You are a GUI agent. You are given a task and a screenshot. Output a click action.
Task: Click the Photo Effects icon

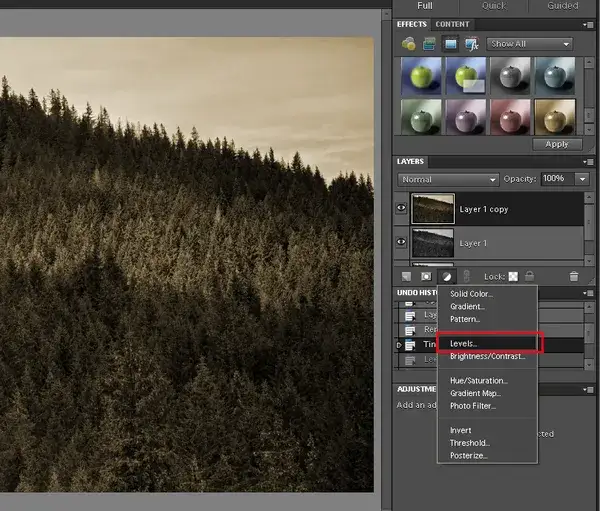[x=450, y=44]
